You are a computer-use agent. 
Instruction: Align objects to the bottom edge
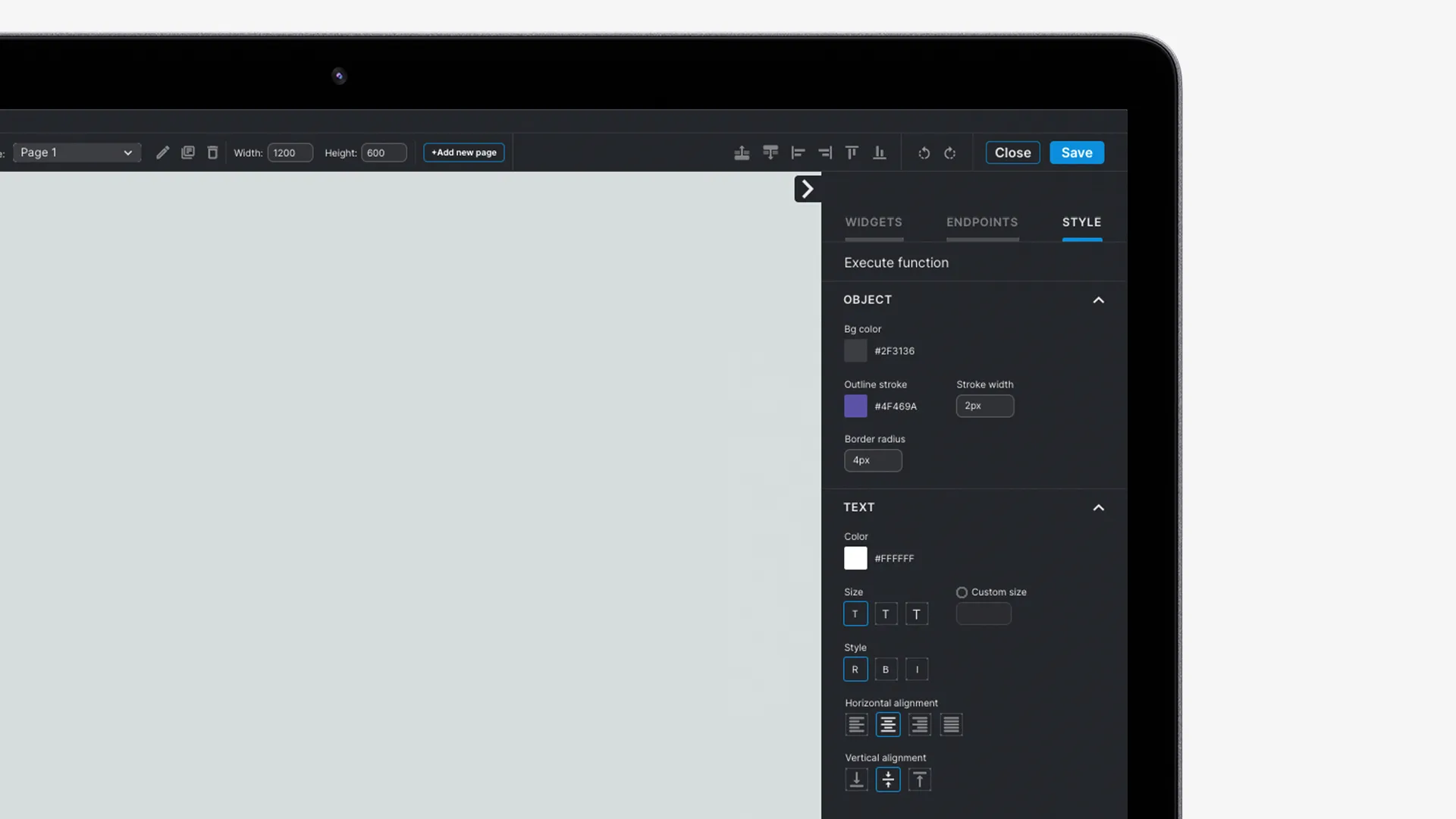tap(880, 153)
